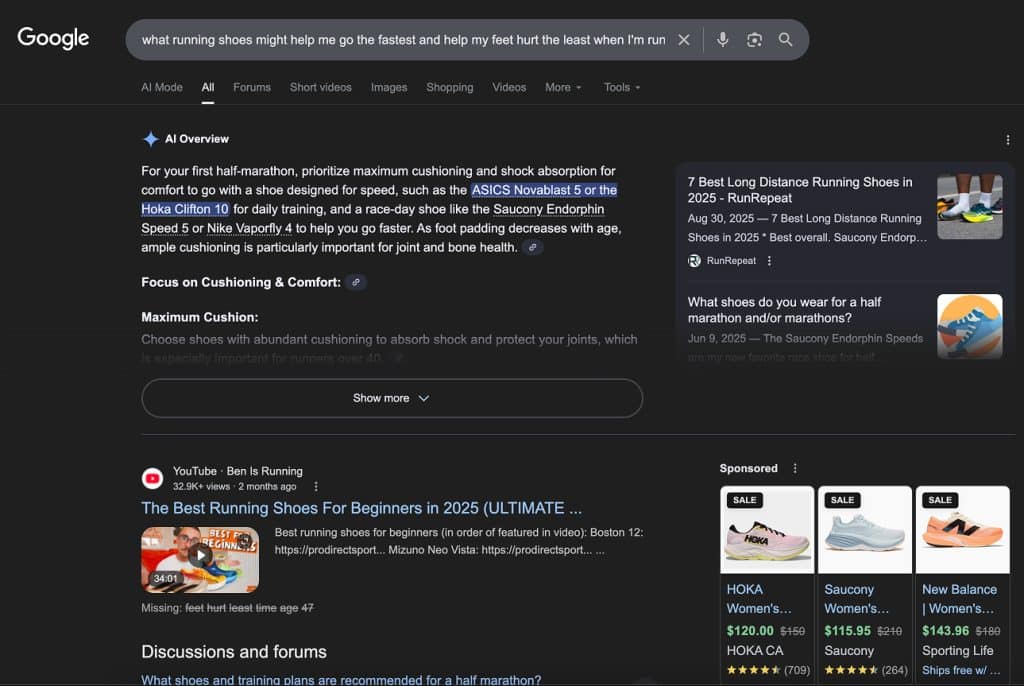Viewport: 1024px width, 686px height.
Task: Open the Sponsored section three-dot menu
Action: point(794,468)
